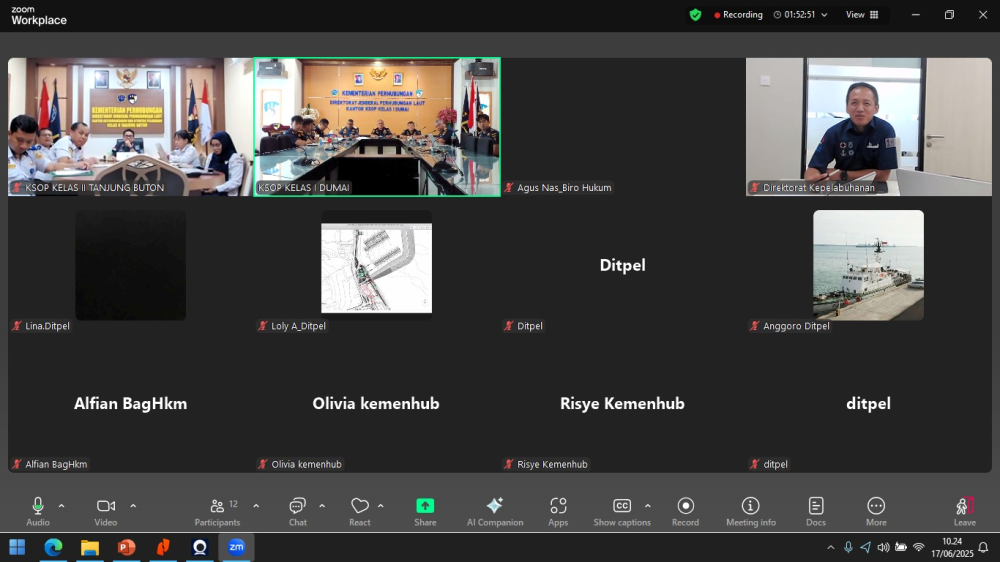The image size is (1000, 562).
Task: Click the green encryption shield icon
Action: tap(696, 15)
